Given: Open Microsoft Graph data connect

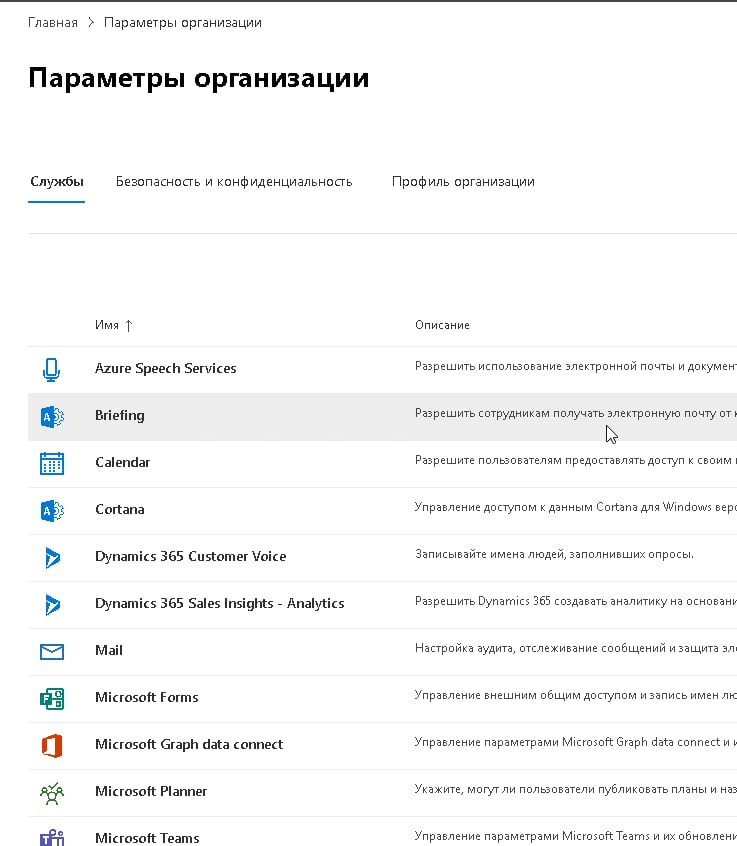Looking at the screenshot, I should (x=189, y=744).
